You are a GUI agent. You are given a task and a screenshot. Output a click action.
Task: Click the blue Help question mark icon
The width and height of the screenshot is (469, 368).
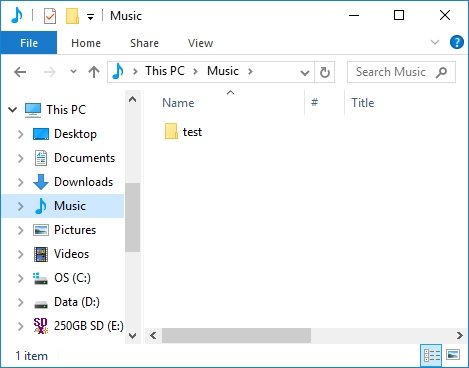[456, 42]
